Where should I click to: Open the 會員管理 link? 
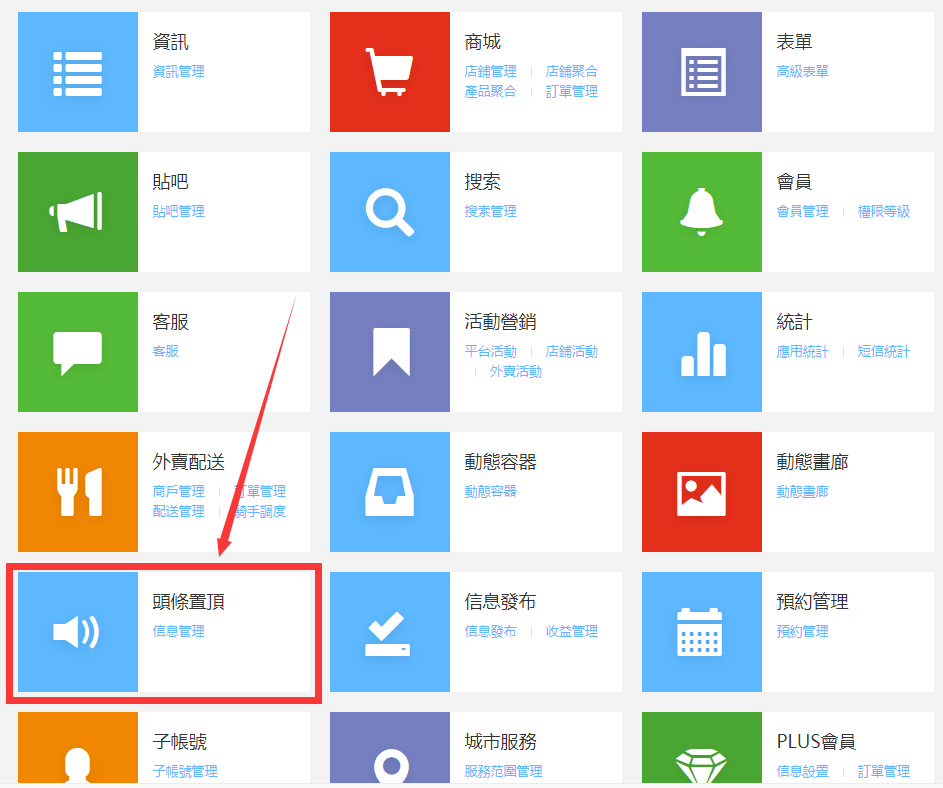click(x=802, y=211)
